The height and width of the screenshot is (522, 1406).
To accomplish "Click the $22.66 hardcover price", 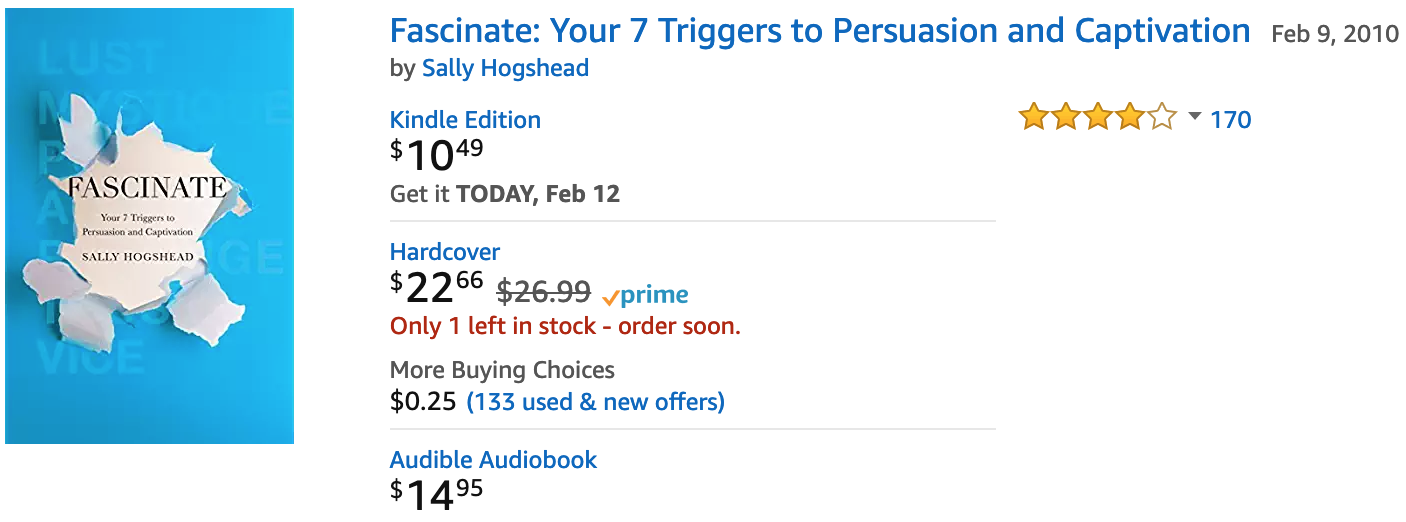I will [x=437, y=288].
